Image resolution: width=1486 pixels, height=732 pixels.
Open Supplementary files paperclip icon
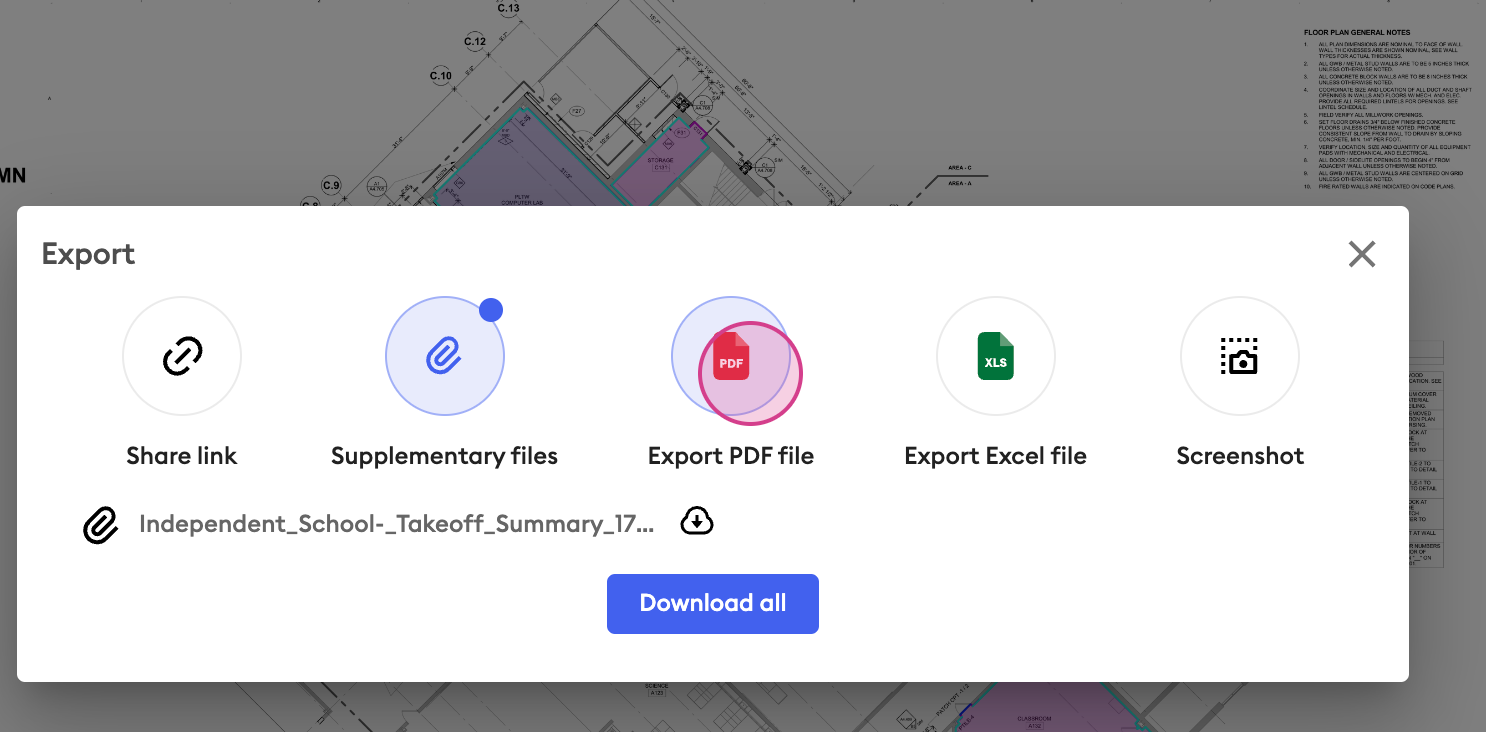coord(445,356)
